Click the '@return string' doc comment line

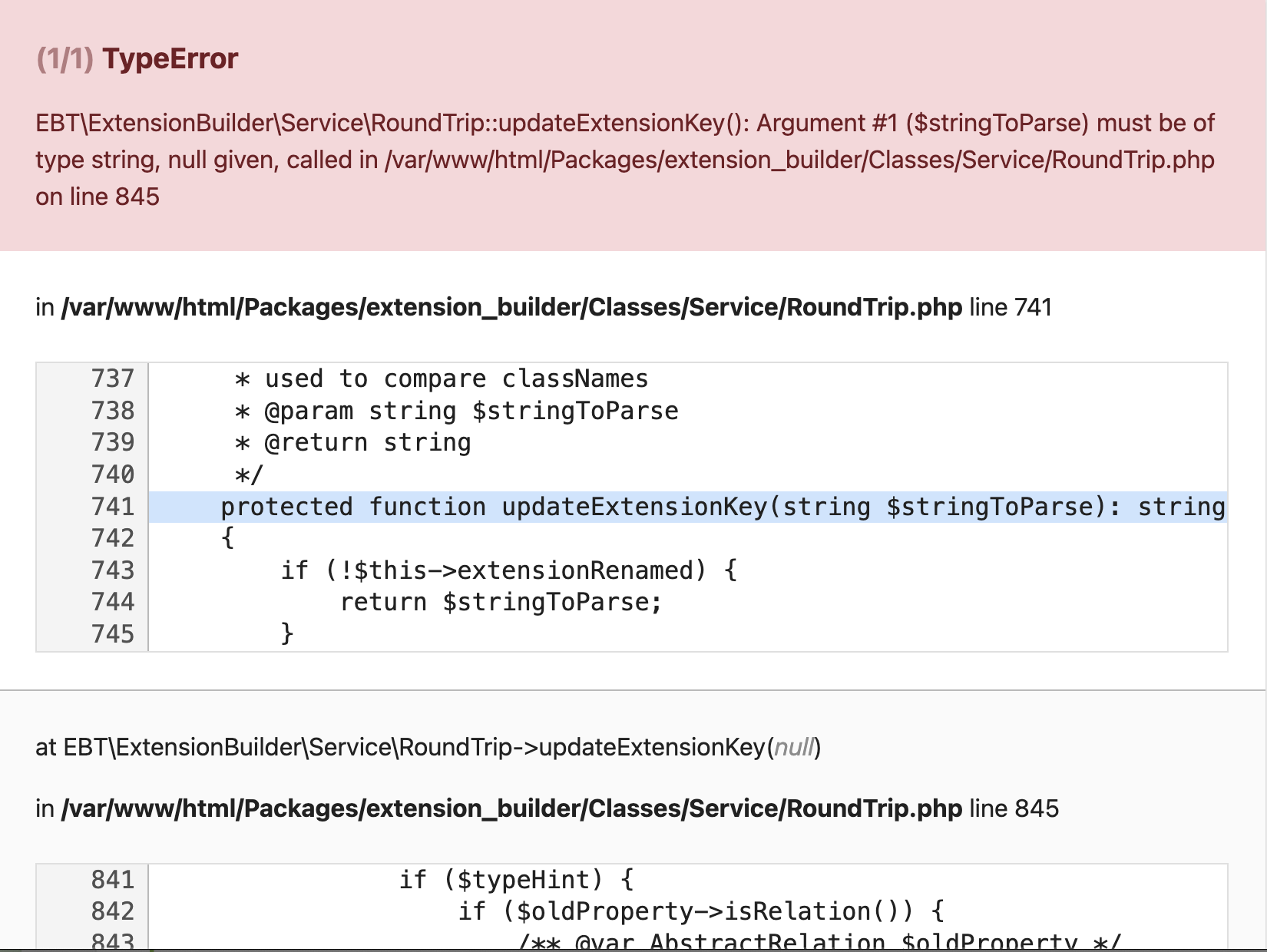click(x=353, y=442)
